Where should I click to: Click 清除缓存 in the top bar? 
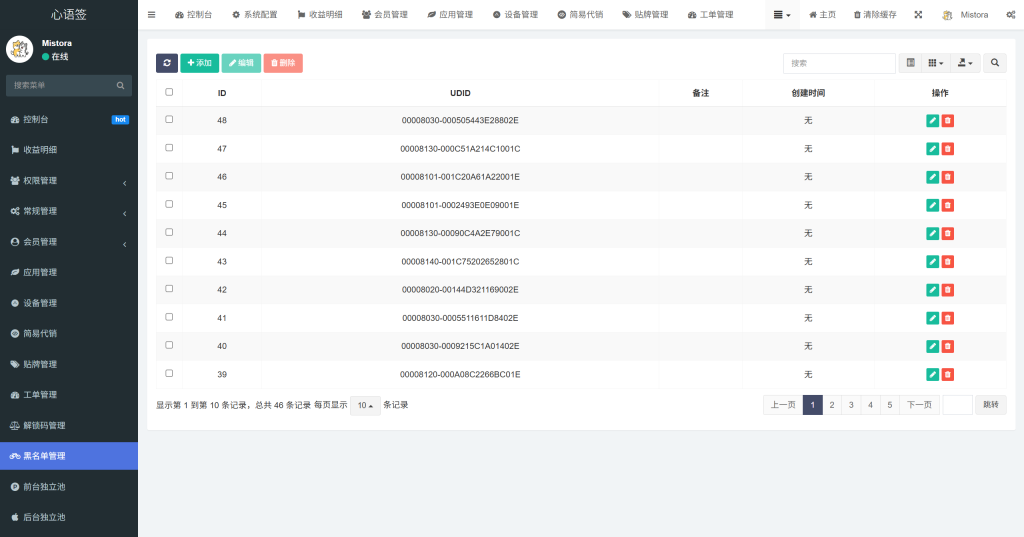point(875,14)
